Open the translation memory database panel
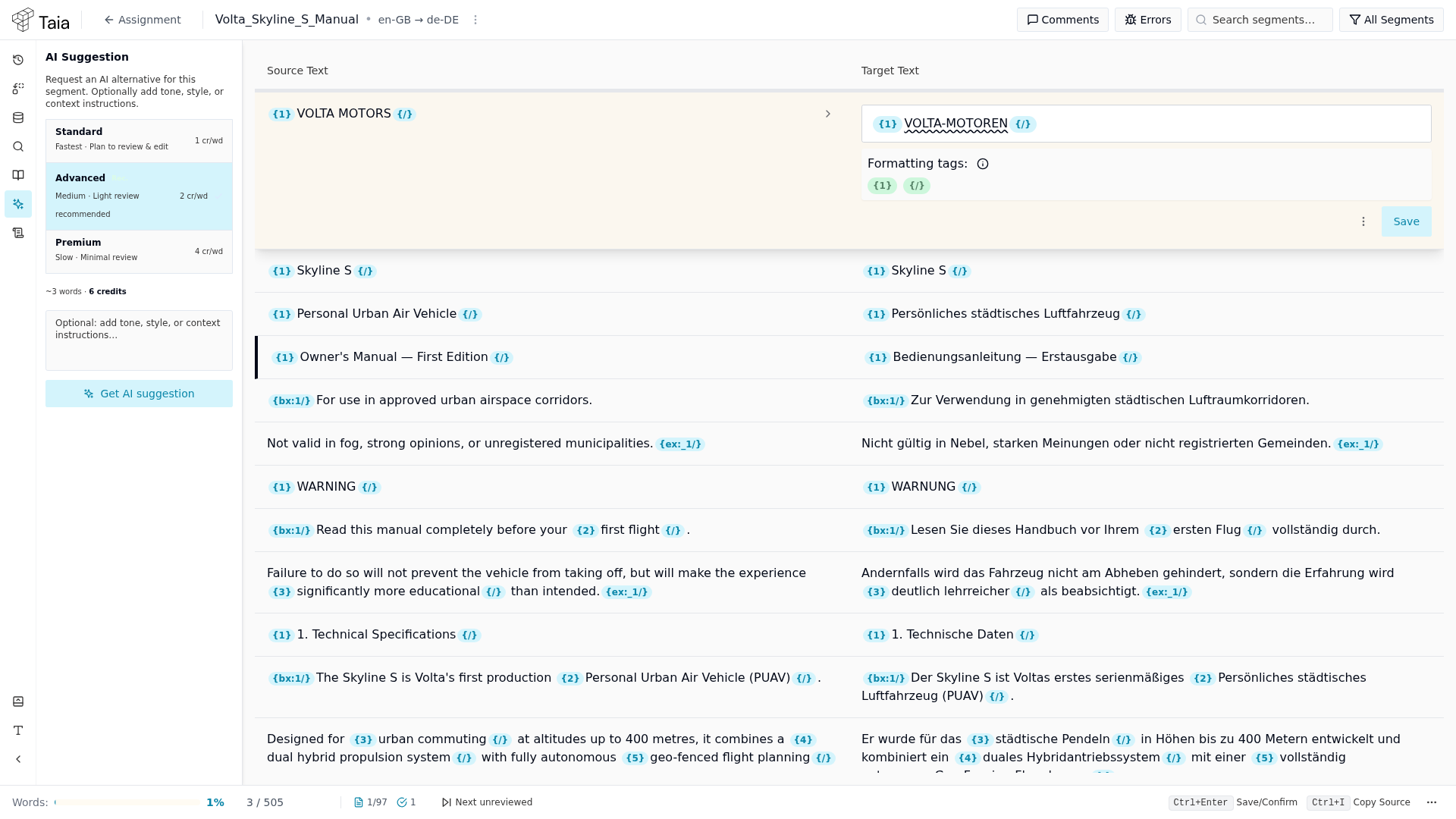1456x819 pixels. click(x=18, y=118)
